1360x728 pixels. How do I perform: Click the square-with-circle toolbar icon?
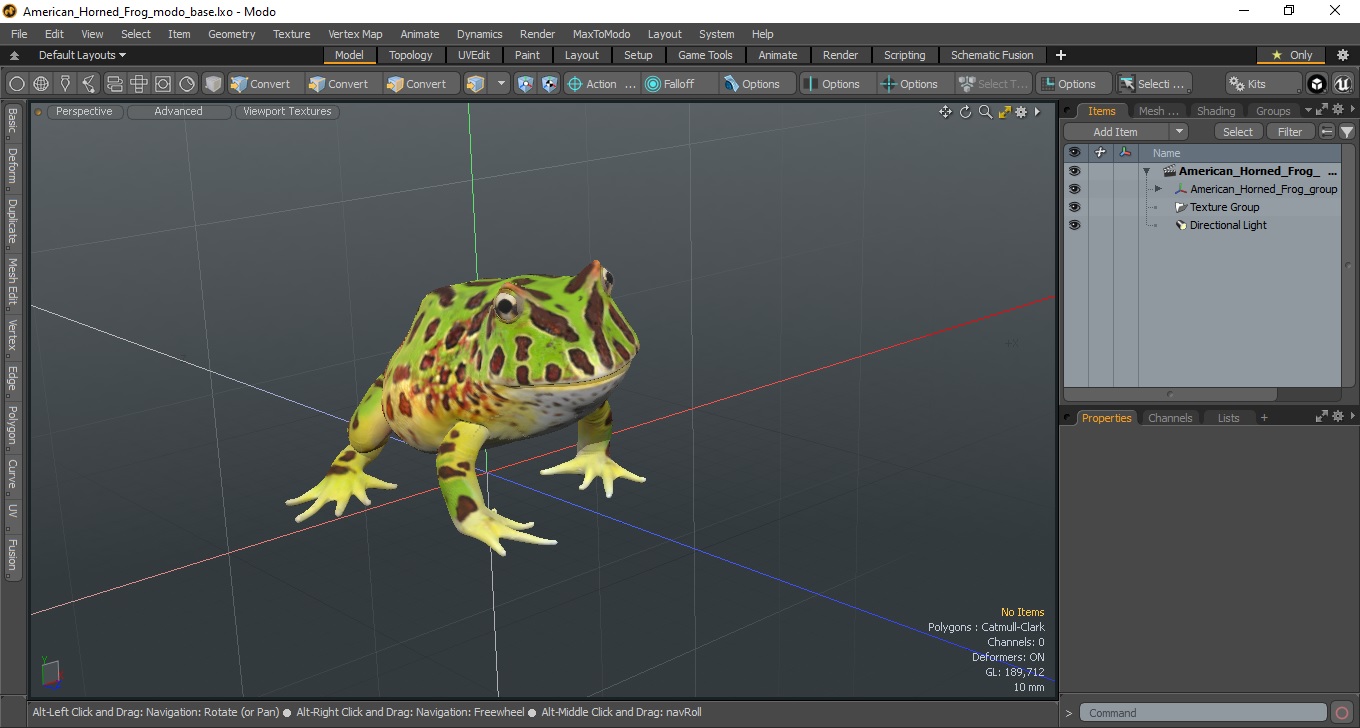(163, 84)
